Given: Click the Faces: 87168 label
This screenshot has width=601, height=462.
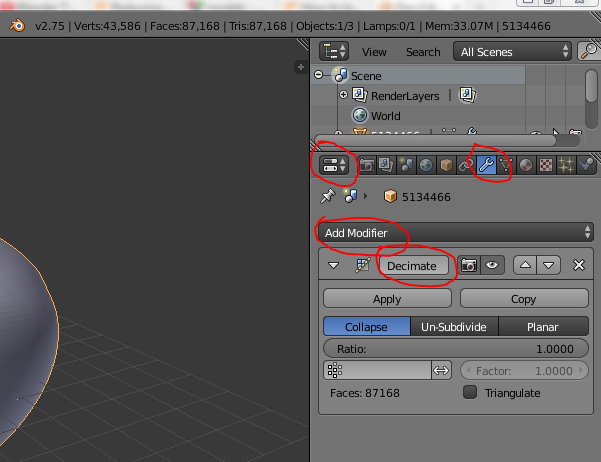Looking at the screenshot, I should pos(365,393).
